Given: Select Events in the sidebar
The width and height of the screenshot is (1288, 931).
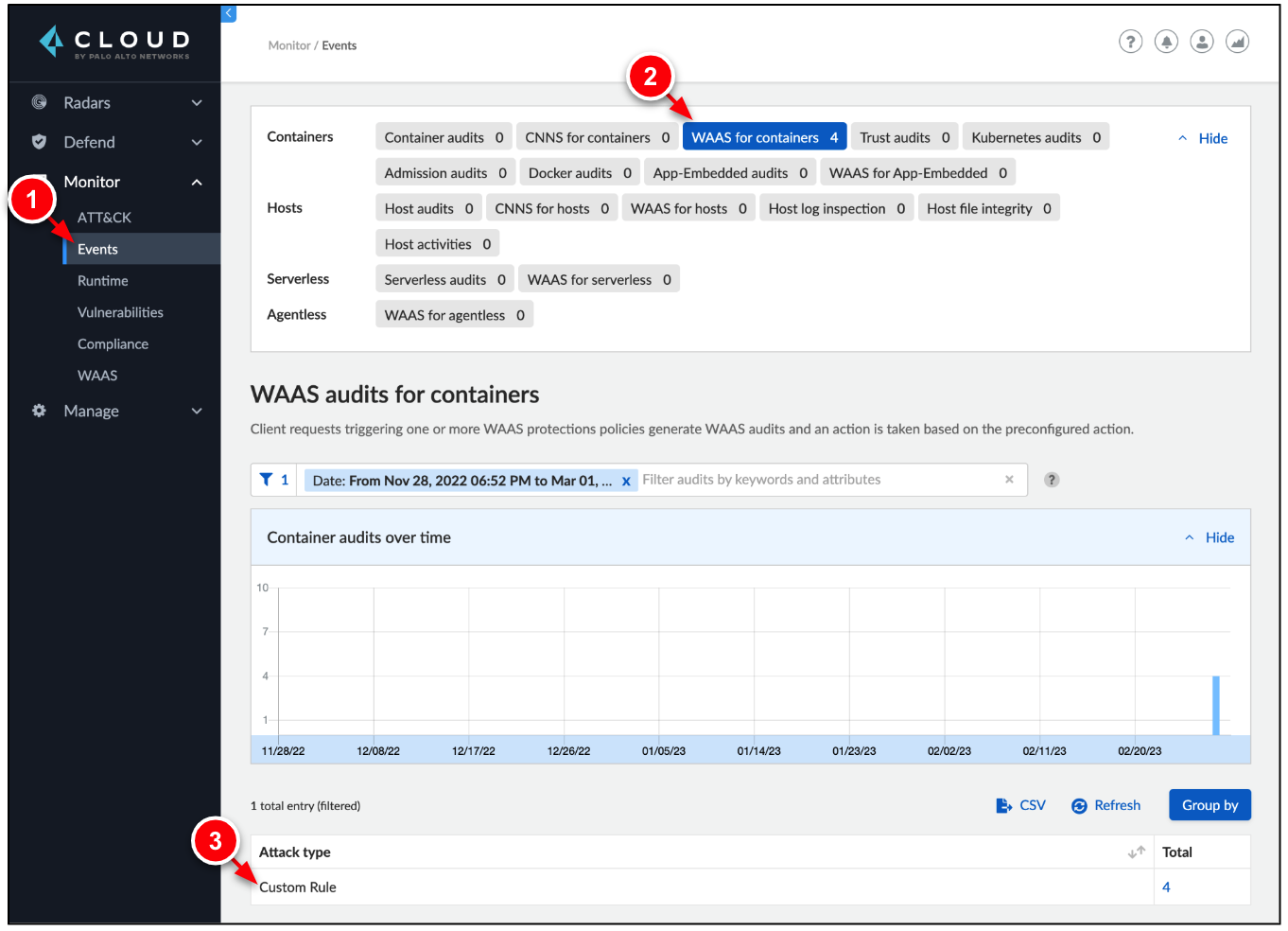Looking at the screenshot, I should tap(142, 249).
